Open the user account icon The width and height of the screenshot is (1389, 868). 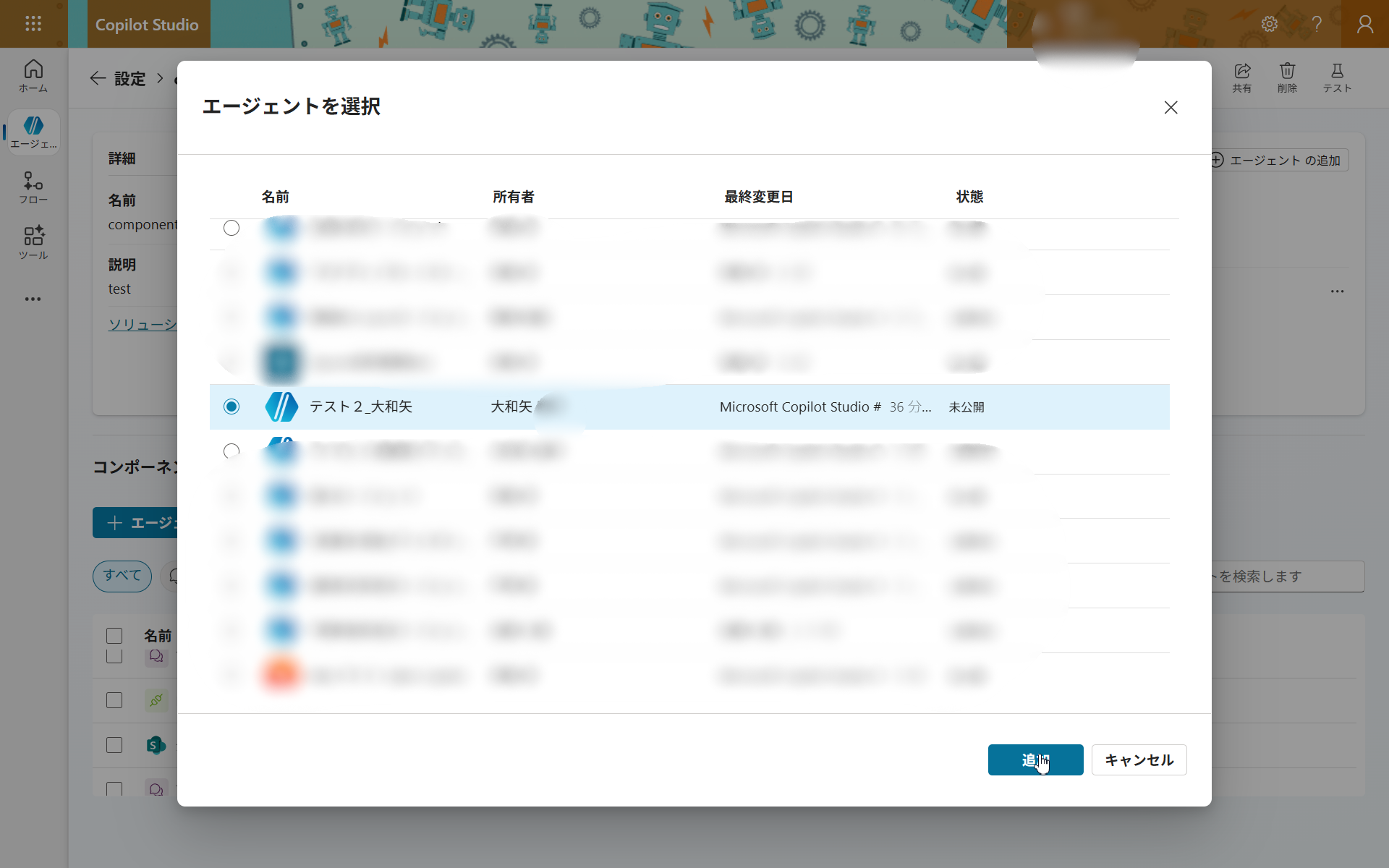[x=1365, y=24]
